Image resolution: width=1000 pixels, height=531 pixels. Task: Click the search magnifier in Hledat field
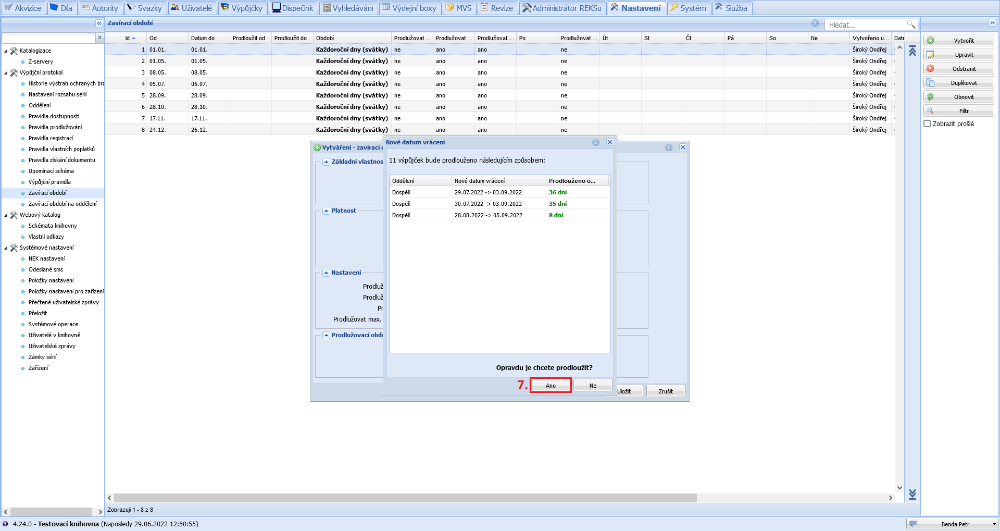coord(910,23)
